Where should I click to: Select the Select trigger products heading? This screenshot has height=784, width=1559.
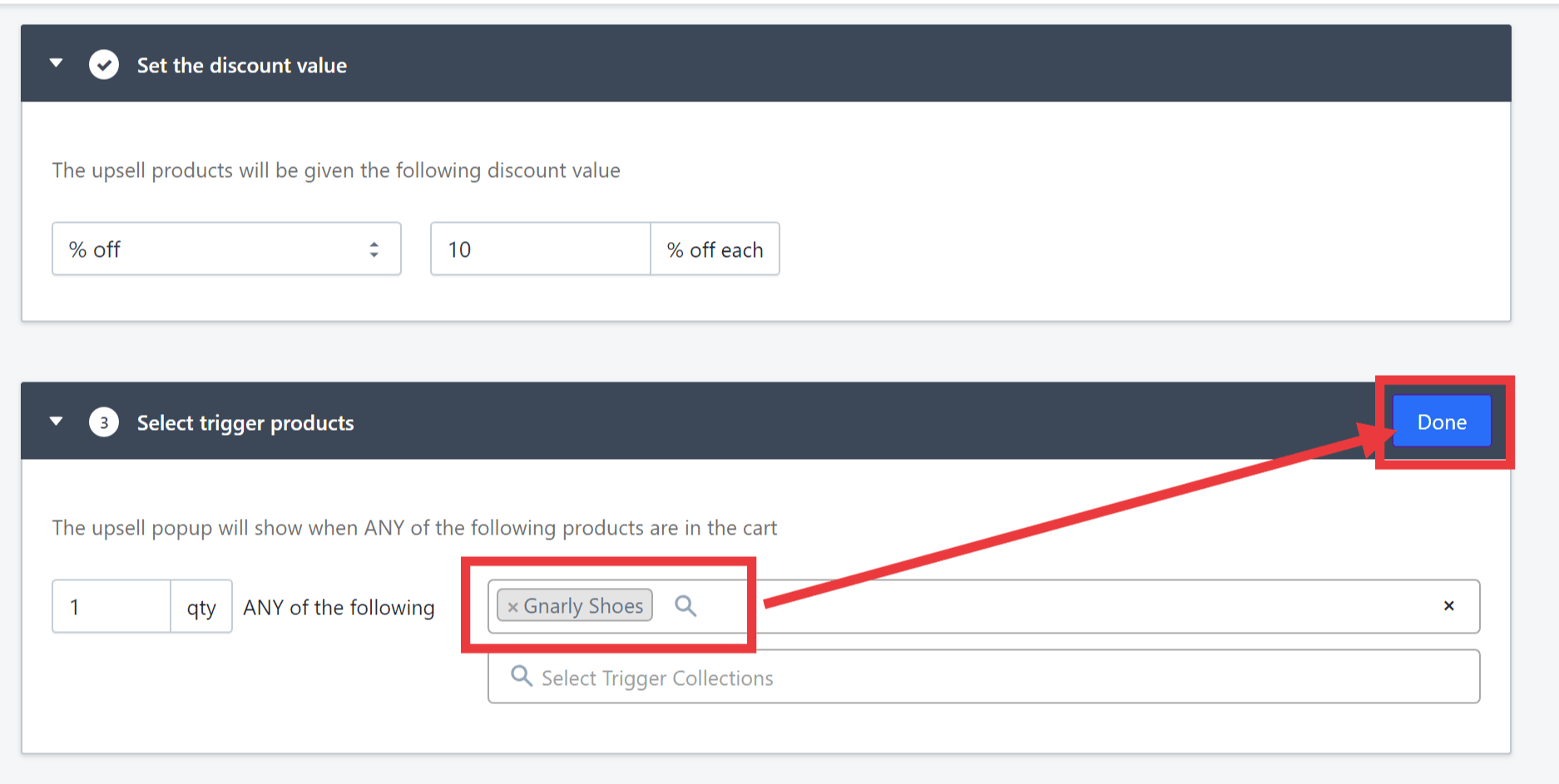pyautogui.click(x=245, y=422)
